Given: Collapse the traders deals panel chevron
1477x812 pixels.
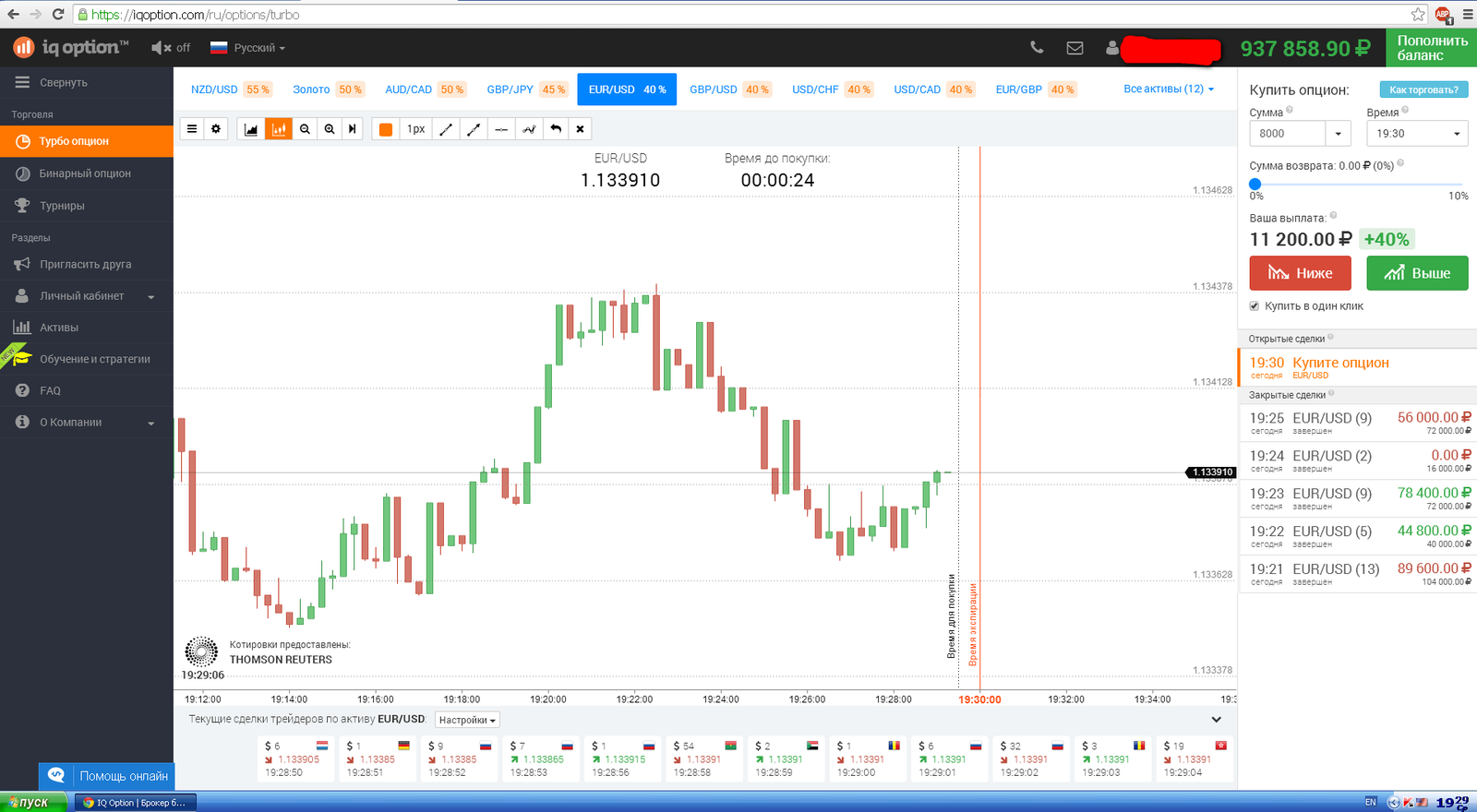Looking at the screenshot, I should click(1216, 720).
